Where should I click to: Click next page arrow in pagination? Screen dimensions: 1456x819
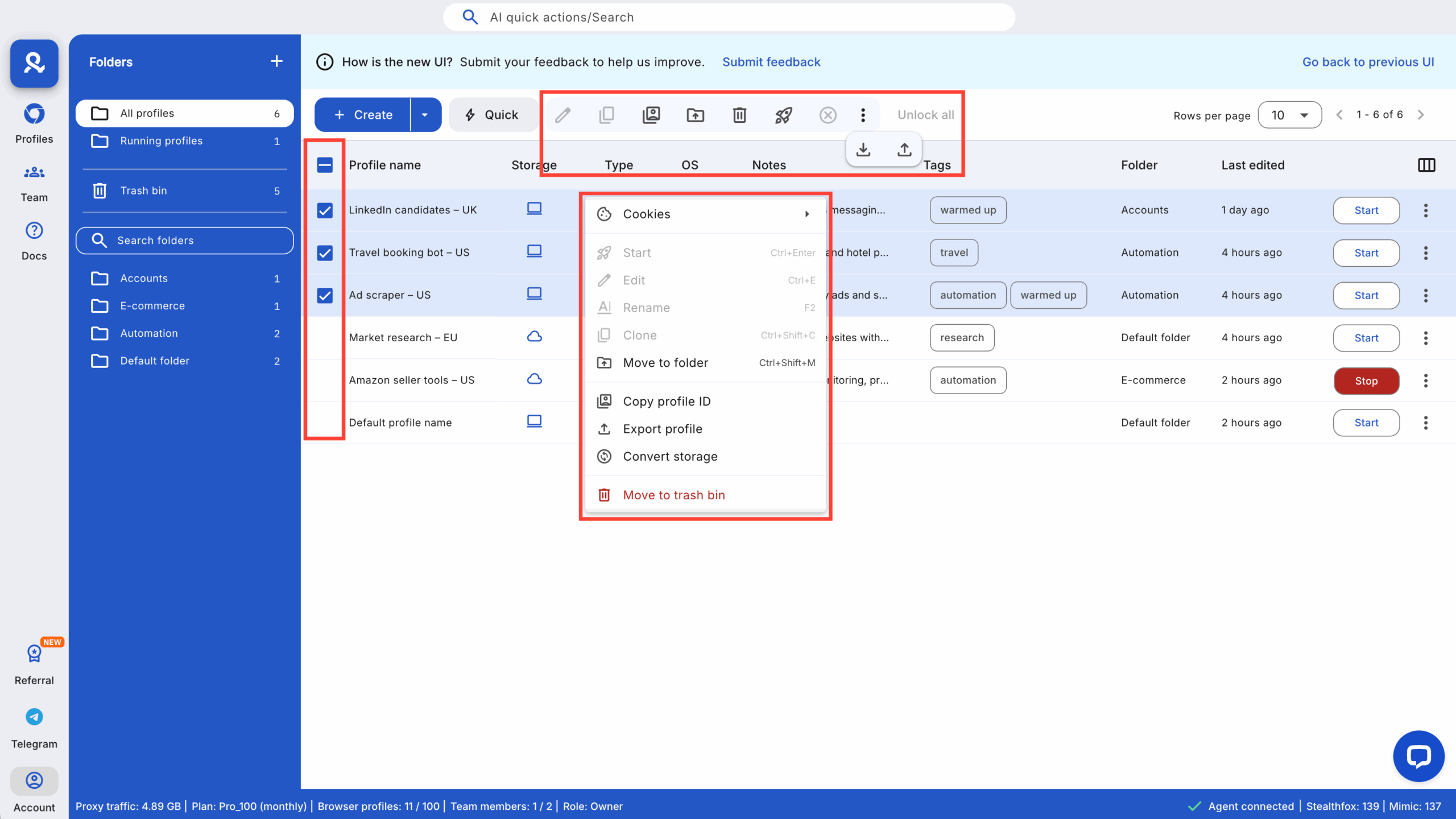(1422, 114)
